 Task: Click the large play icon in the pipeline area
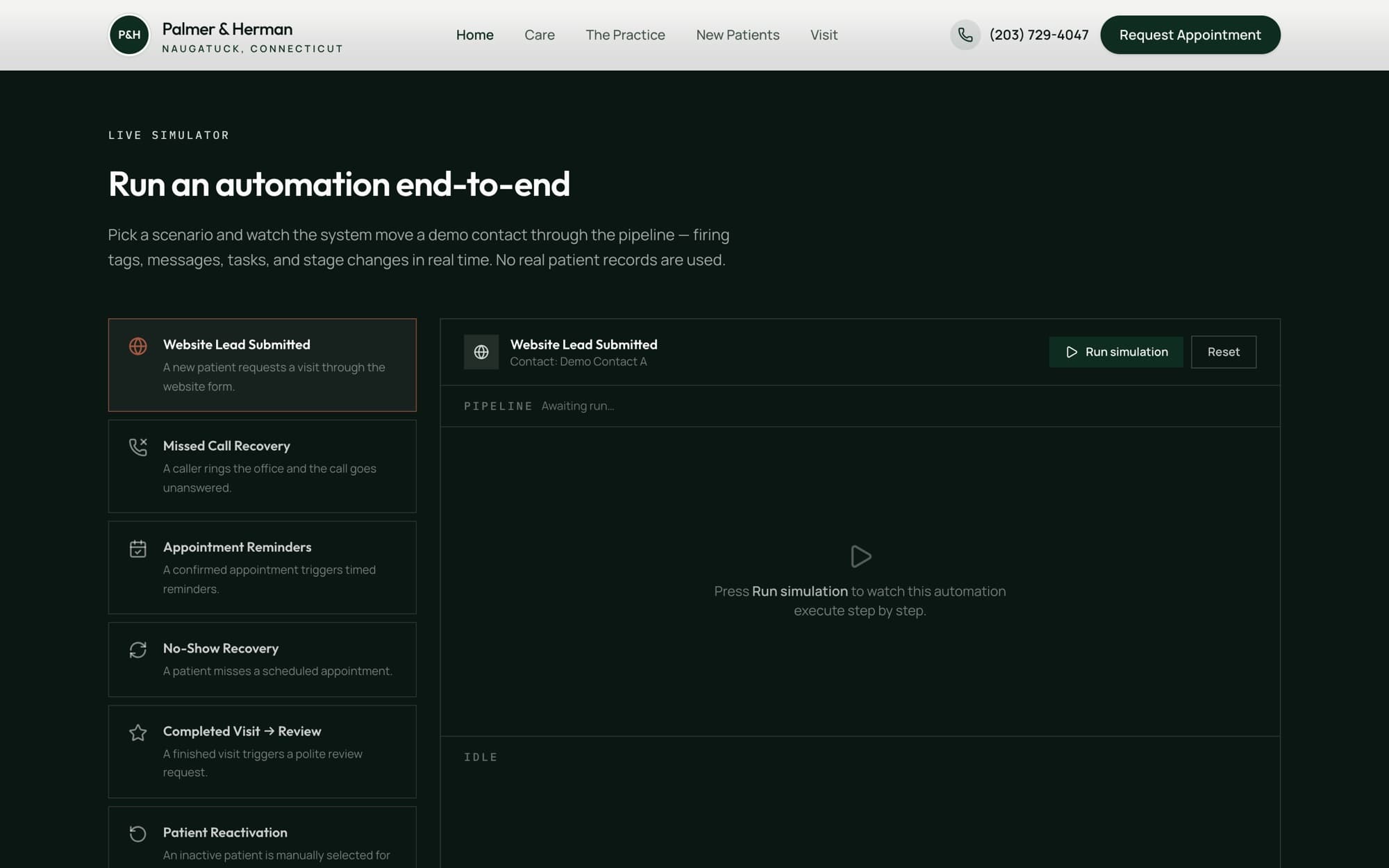tap(860, 556)
